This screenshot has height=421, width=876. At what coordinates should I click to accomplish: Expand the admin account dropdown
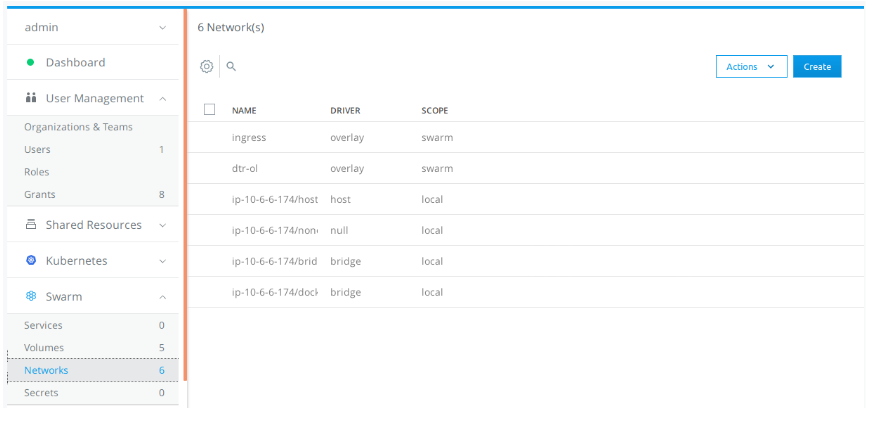[x=162, y=27]
